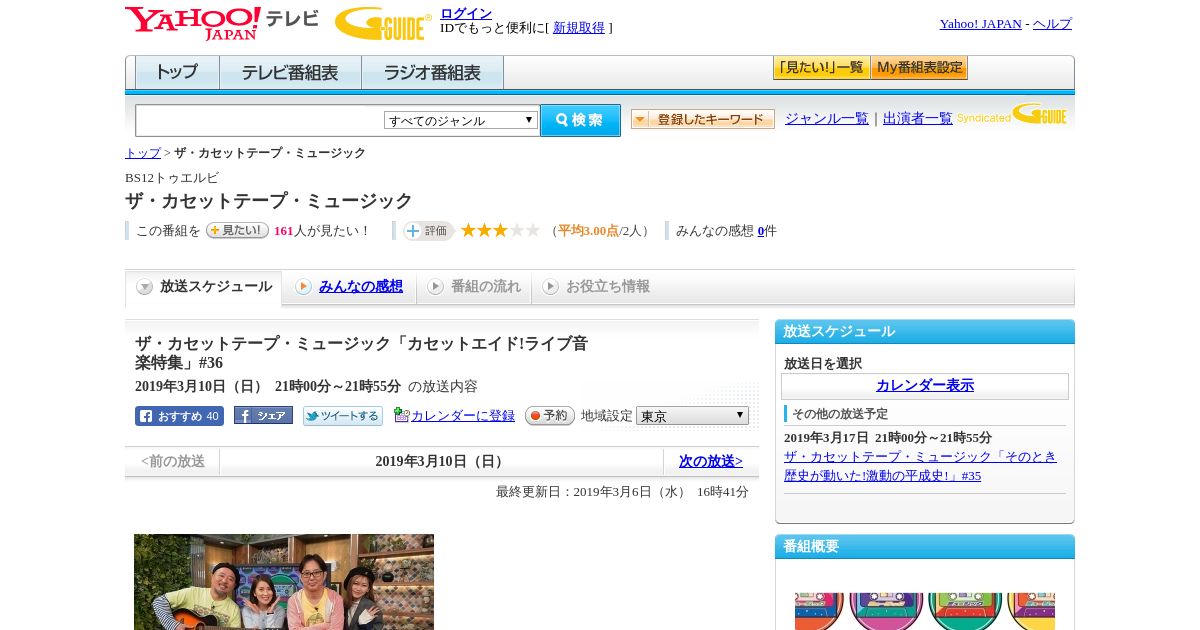
Task: Open the My番組表設定 button
Action: point(919,68)
